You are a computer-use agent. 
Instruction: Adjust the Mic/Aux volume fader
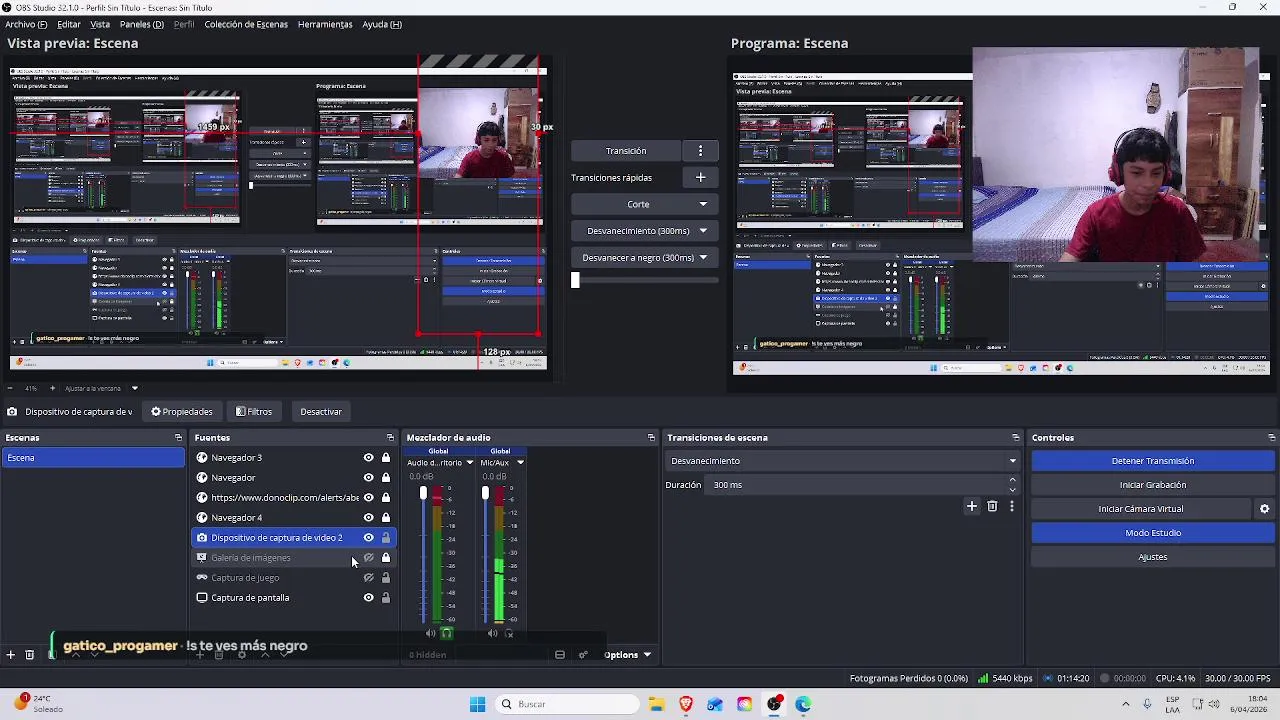point(485,493)
